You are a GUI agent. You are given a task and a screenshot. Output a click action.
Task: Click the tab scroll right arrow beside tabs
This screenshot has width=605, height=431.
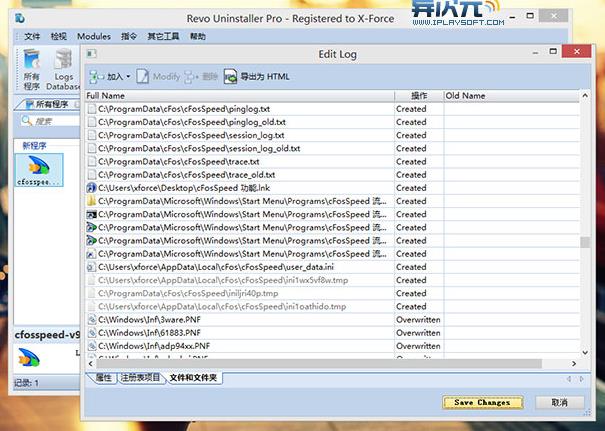(581, 379)
